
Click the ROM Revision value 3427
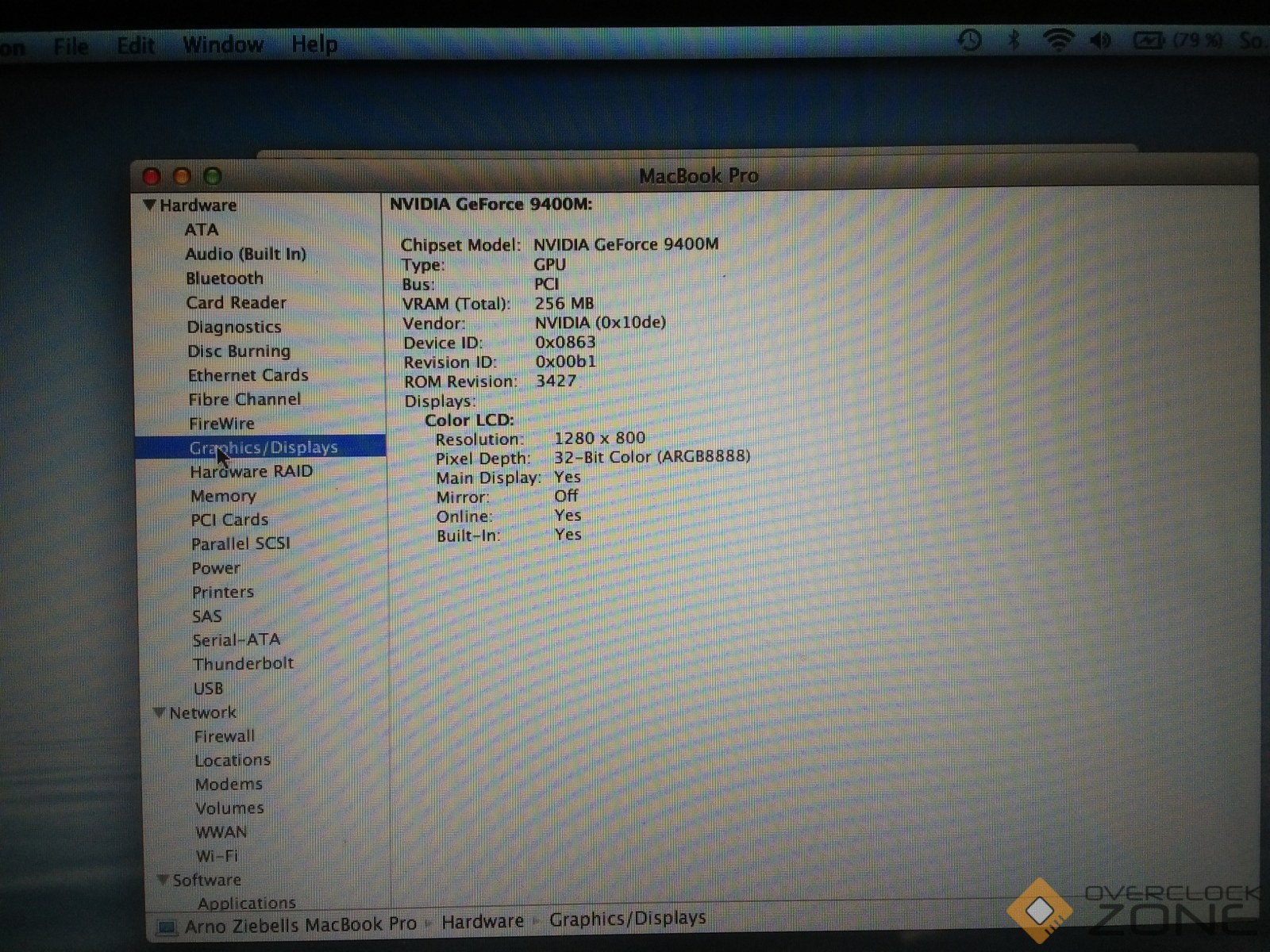tap(556, 381)
